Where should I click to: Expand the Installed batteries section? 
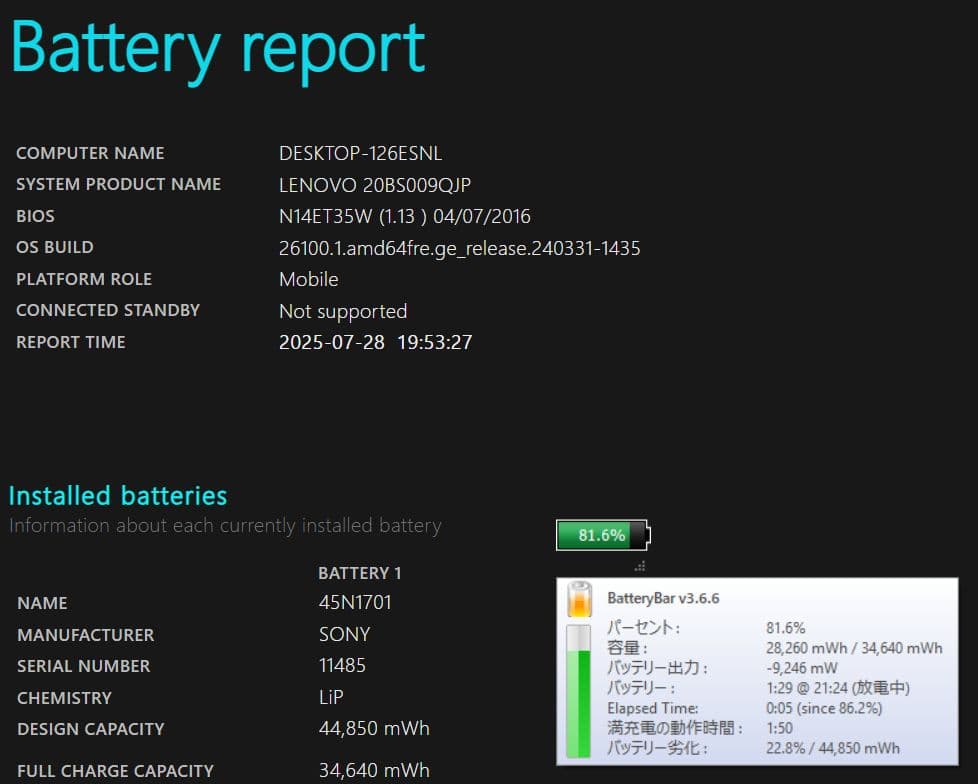point(117,495)
